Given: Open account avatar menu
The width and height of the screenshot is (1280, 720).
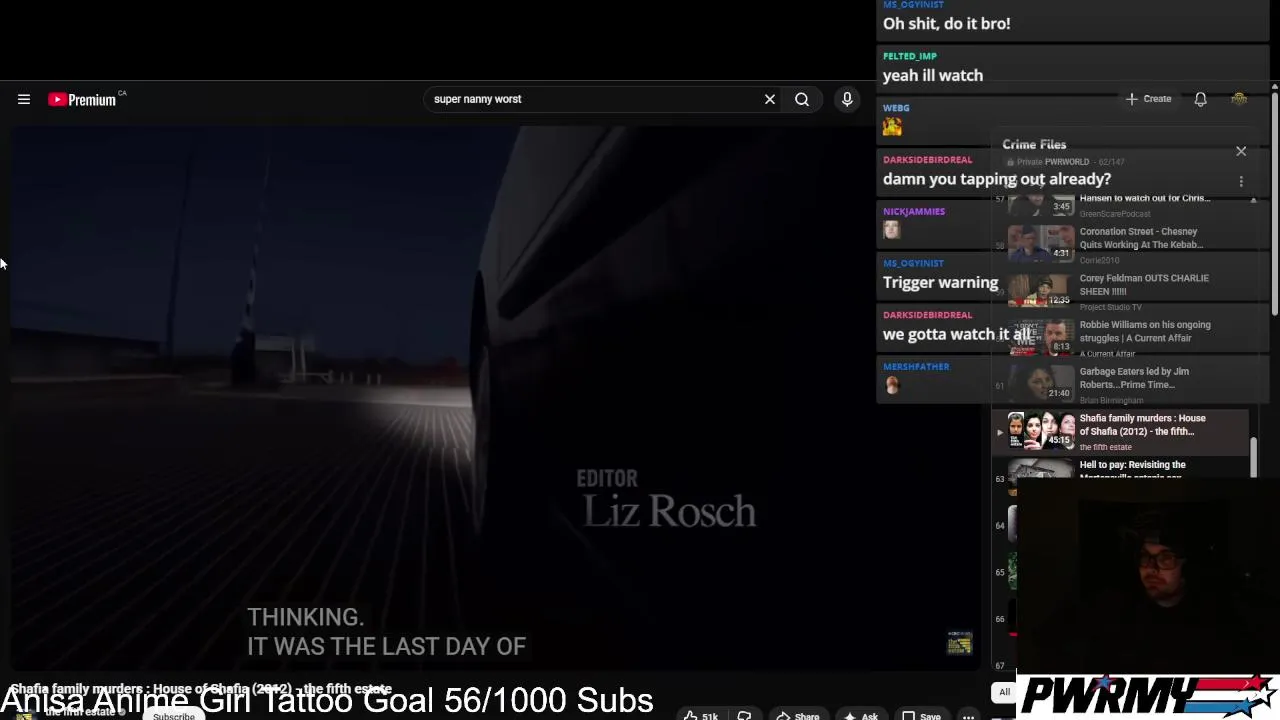Looking at the screenshot, I should 1239,99.
